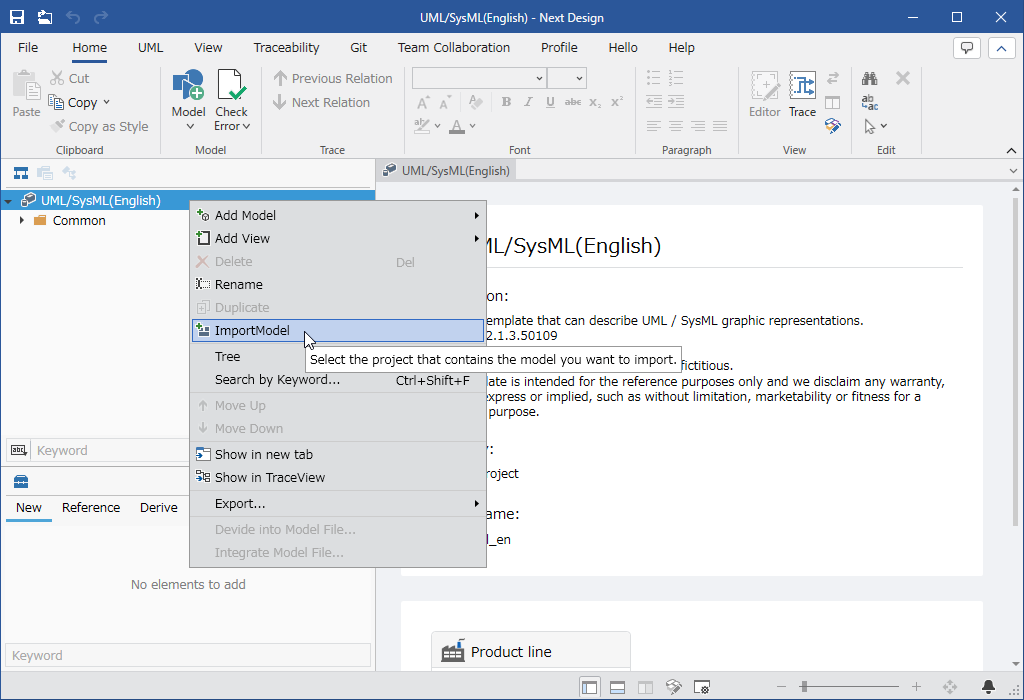Choose Add Model in the context menu
The image size is (1024, 700).
coord(338,215)
